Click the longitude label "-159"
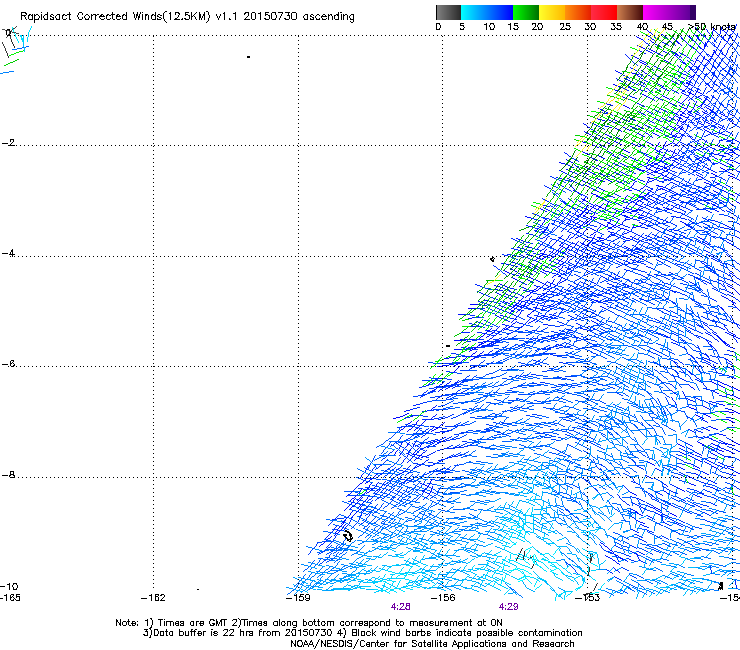740x650 pixels. click(x=298, y=598)
